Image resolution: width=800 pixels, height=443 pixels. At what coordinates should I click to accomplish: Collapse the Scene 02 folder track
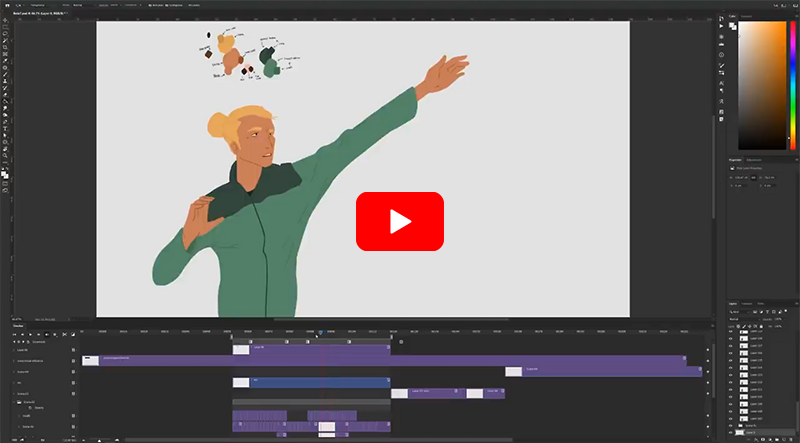[14, 402]
